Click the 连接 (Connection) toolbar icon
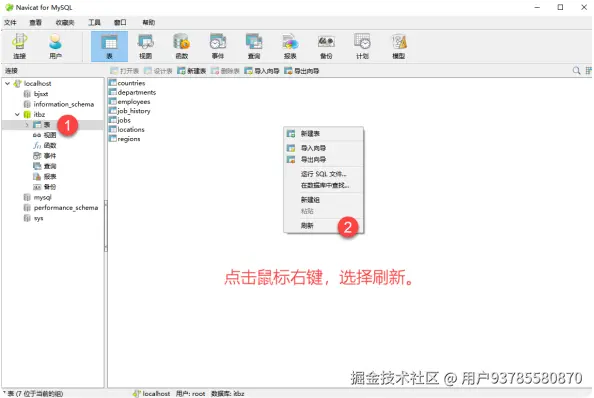This screenshot has height=398, width=594. pos(19,46)
